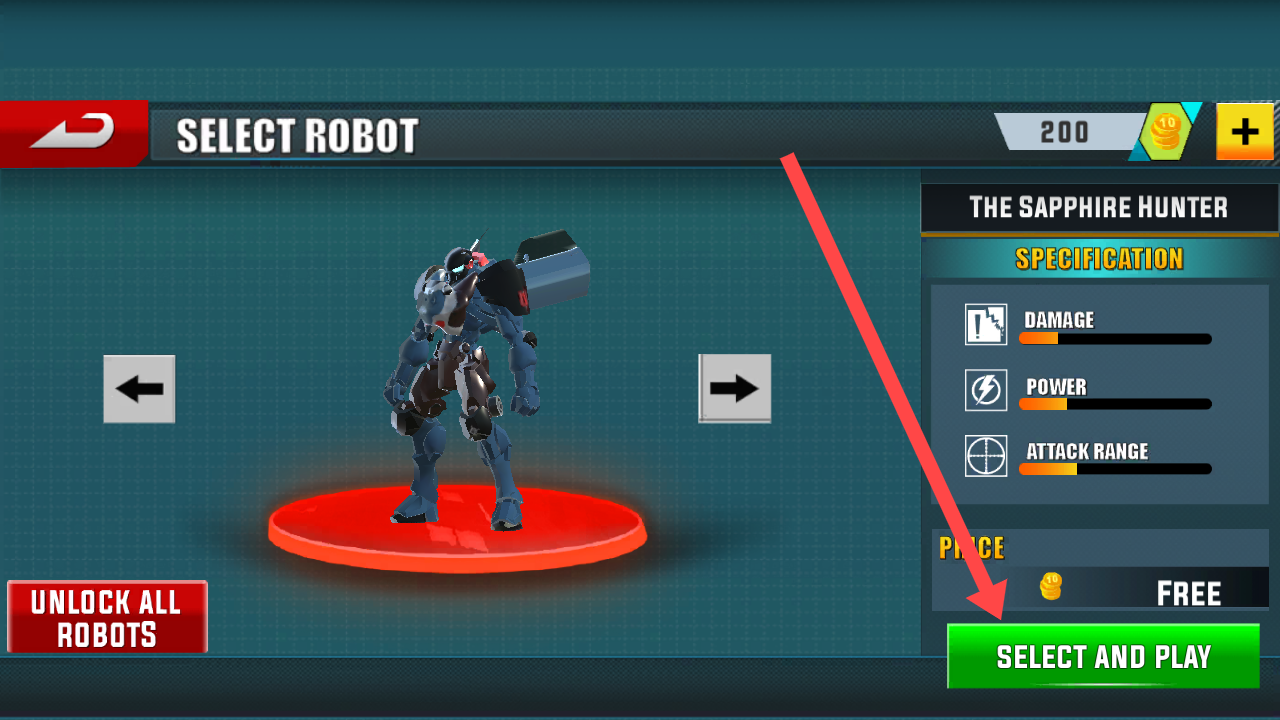Click the Select Robot title
Viewport: 1280px width, 720px height.
click(297, 136)
